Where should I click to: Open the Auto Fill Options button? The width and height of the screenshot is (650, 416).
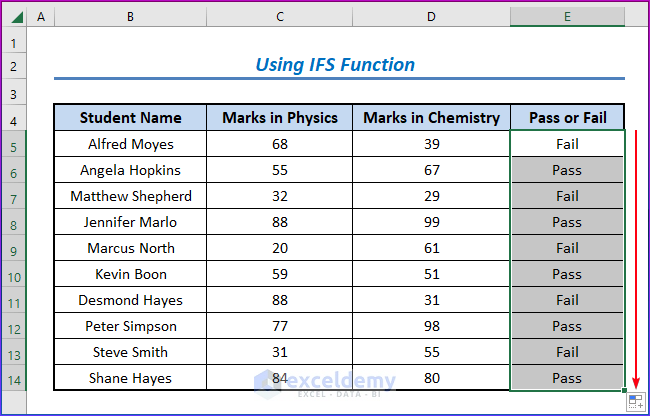(x=634, y=401)
